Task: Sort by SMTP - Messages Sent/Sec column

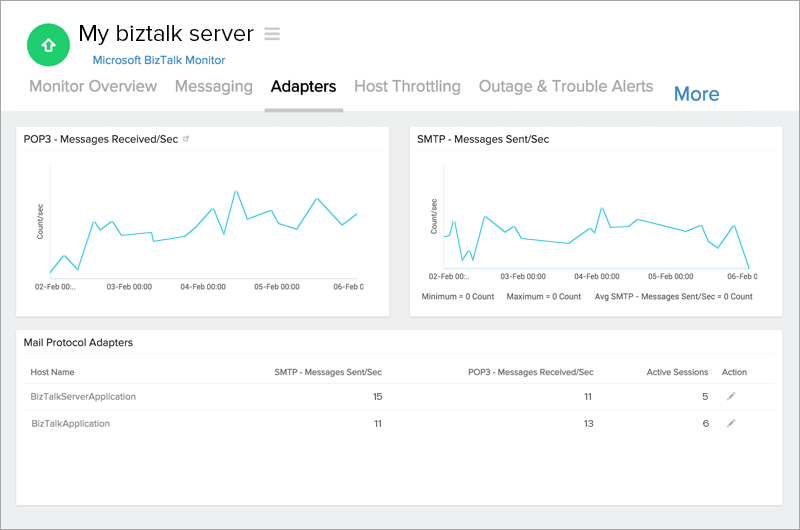Action: point(328,372)
